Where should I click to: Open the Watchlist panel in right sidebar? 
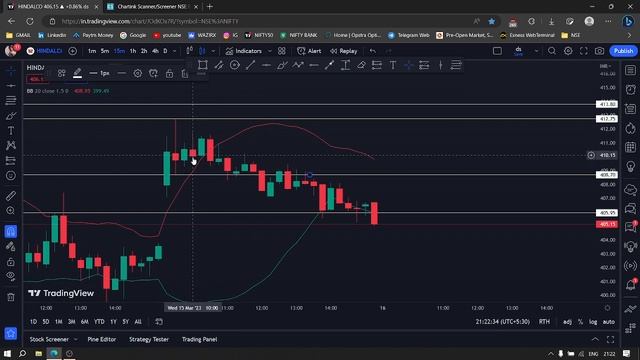tap(631, 70)
